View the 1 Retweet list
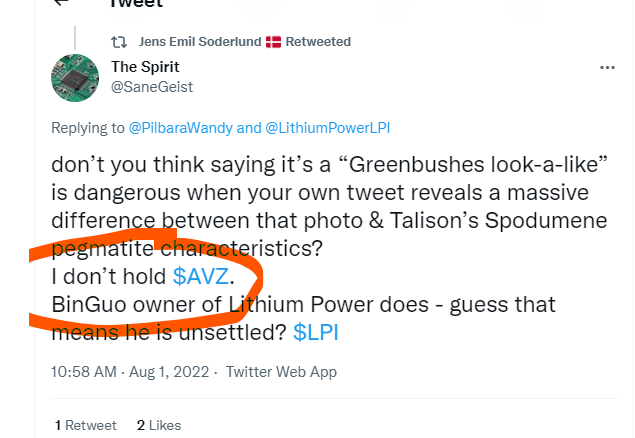 pos(86,425)
